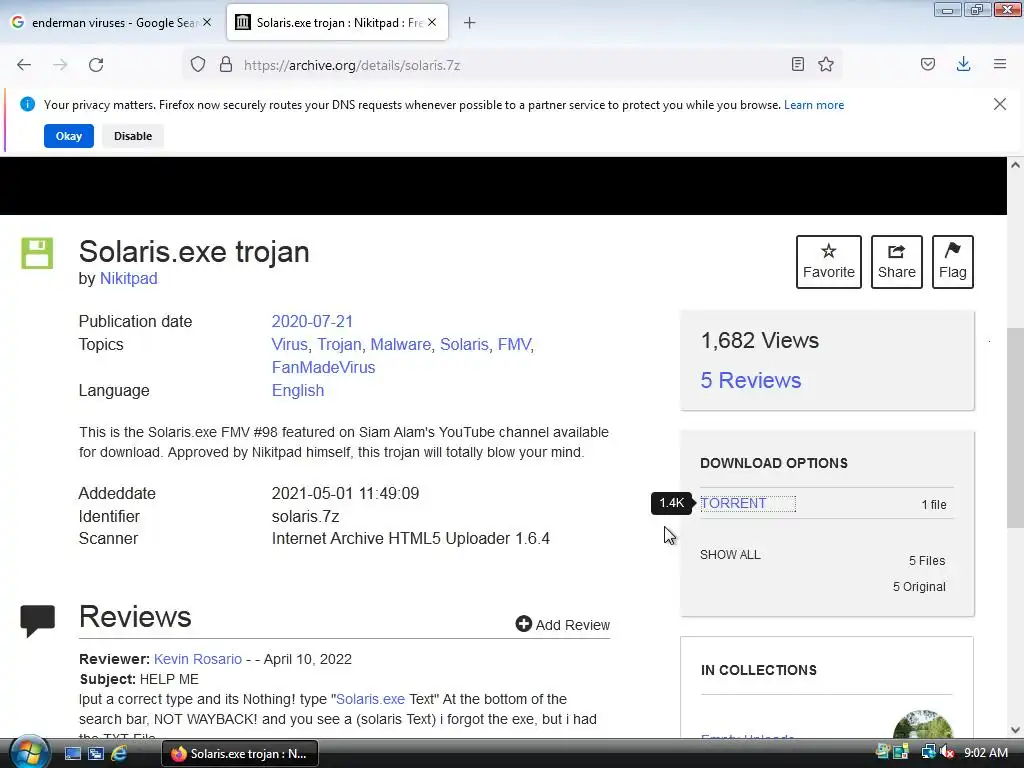Disable secure DNS routing
Screen dimensions: 1024x768
[133, 136]
